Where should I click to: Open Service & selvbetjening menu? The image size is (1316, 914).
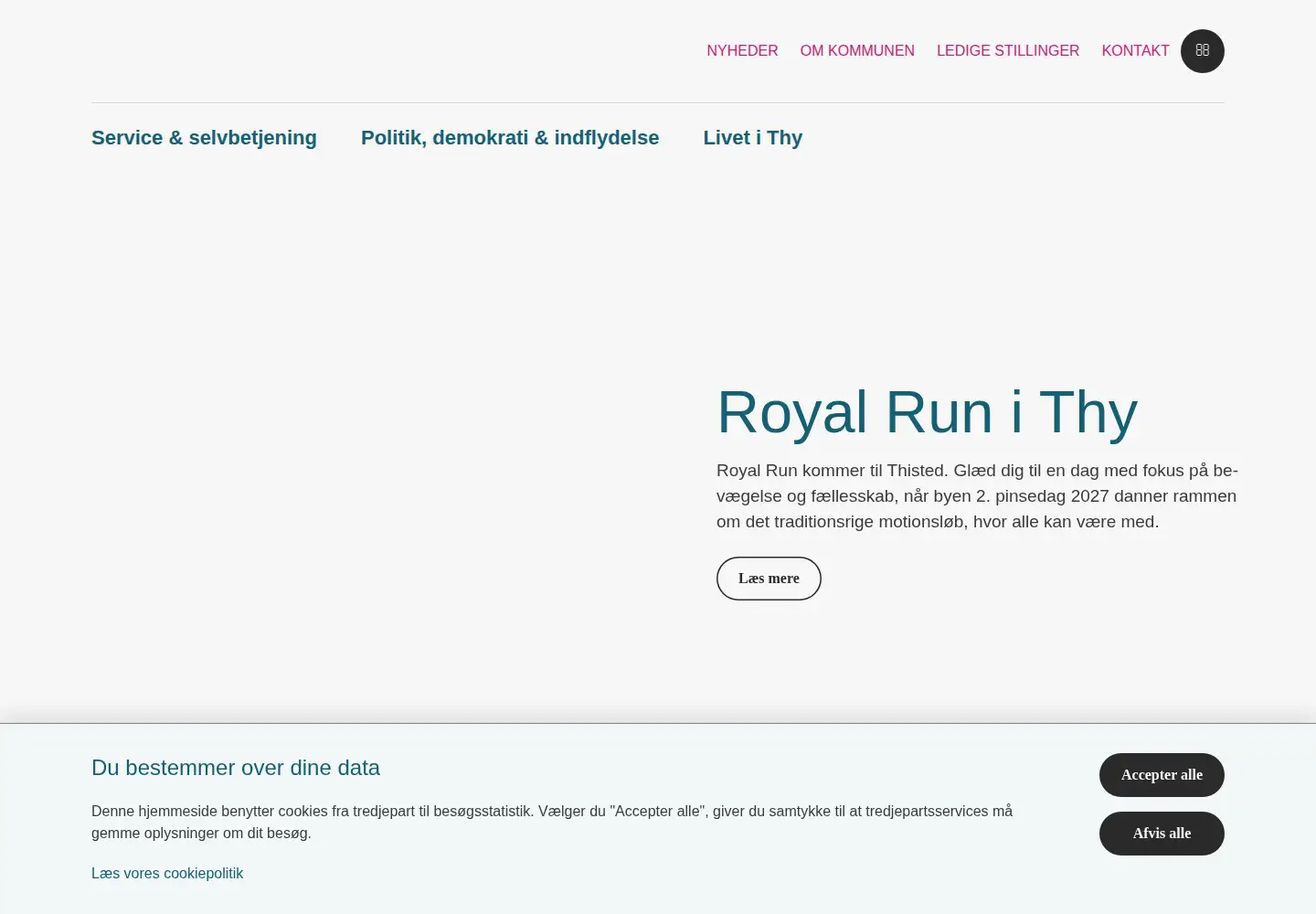[204, 138]
